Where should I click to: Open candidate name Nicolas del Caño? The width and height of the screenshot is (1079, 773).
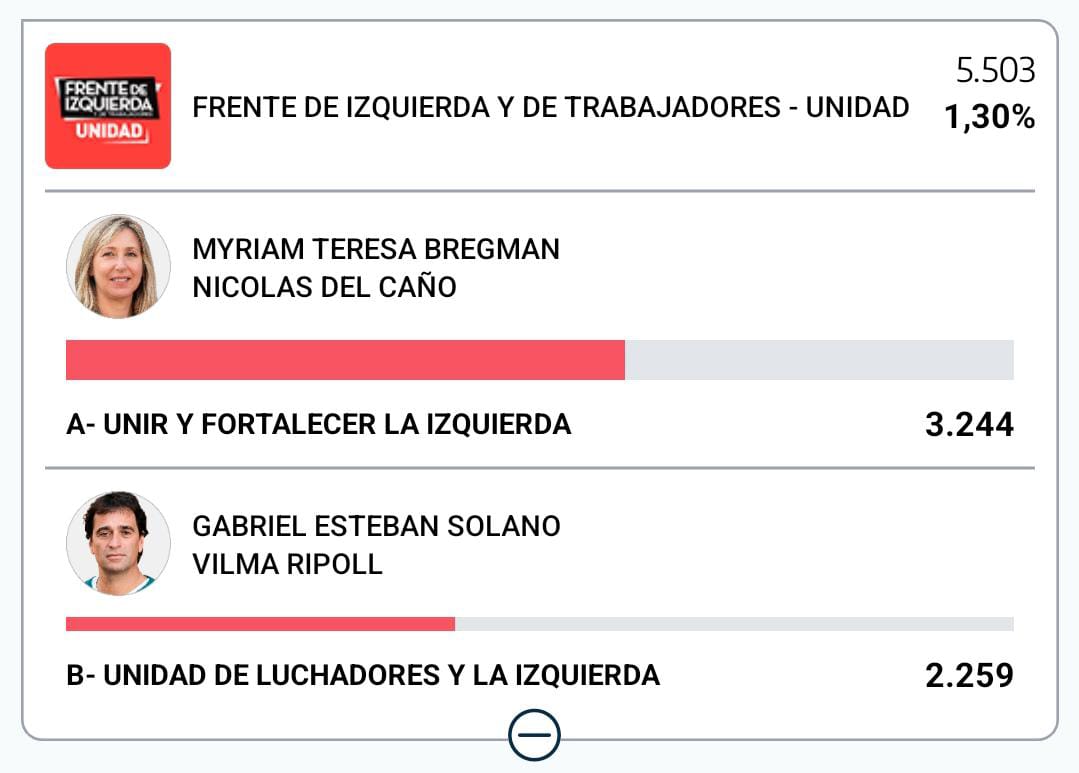coord(324,288)
